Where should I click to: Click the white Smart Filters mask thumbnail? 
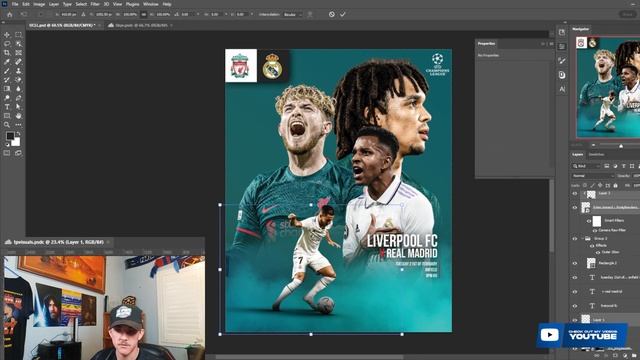pos(597,221)
